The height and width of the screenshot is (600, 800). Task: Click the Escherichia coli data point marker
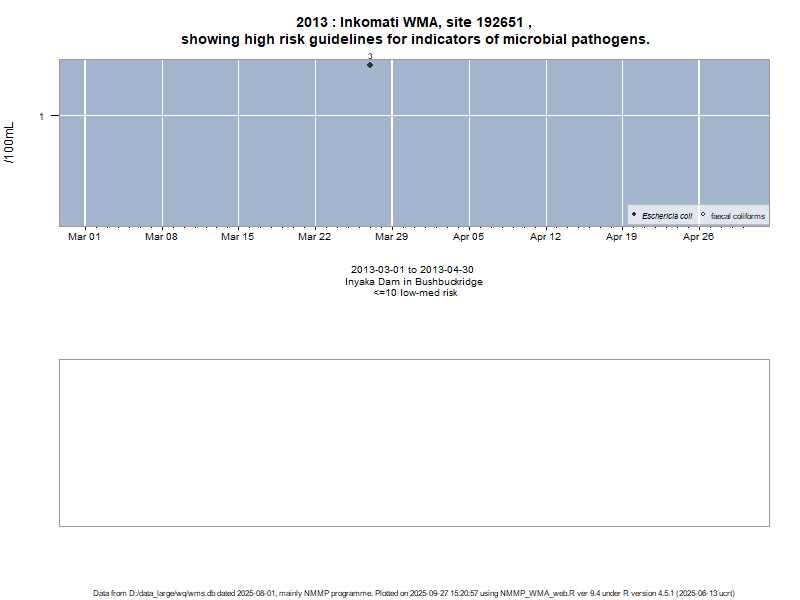[x=370, y=65]
